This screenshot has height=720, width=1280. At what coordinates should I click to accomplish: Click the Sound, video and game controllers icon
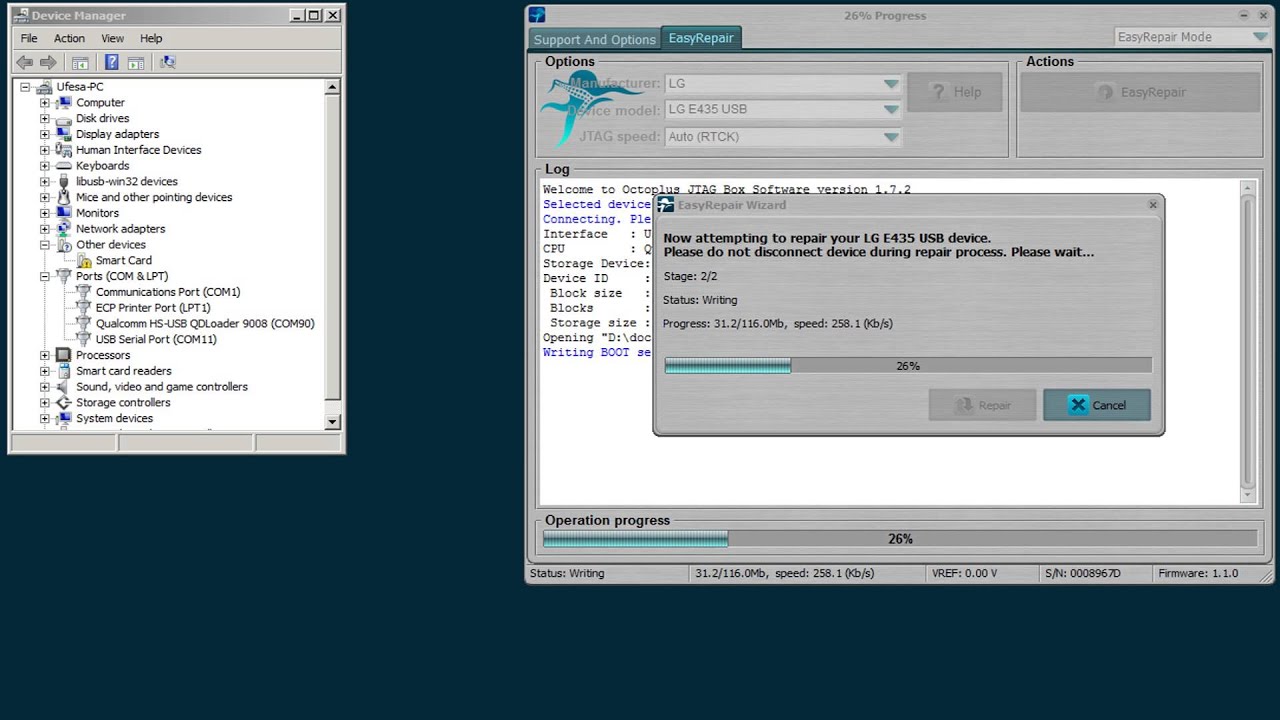click(64, 387)
